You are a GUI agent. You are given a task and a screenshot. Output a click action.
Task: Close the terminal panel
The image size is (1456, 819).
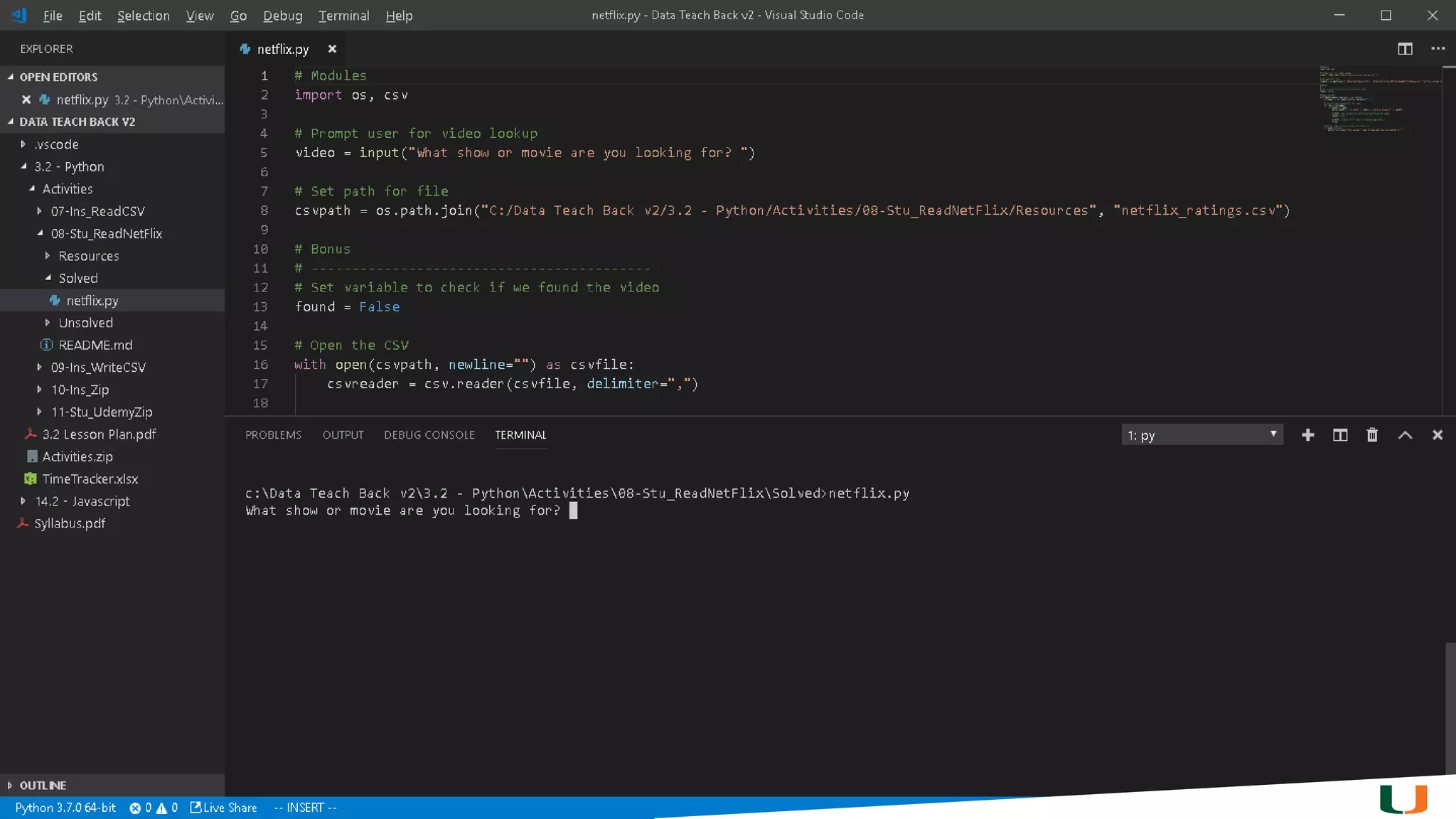tap(1437, 435)
